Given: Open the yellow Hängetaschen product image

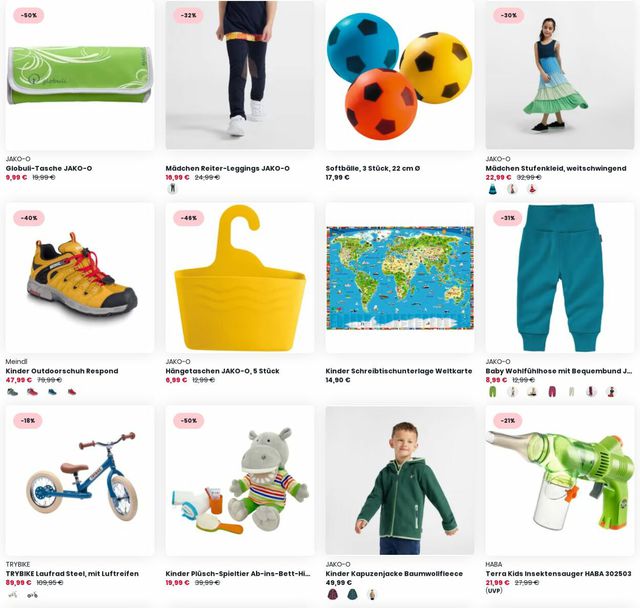Looking at the screenshot, I should coord(240,278).
